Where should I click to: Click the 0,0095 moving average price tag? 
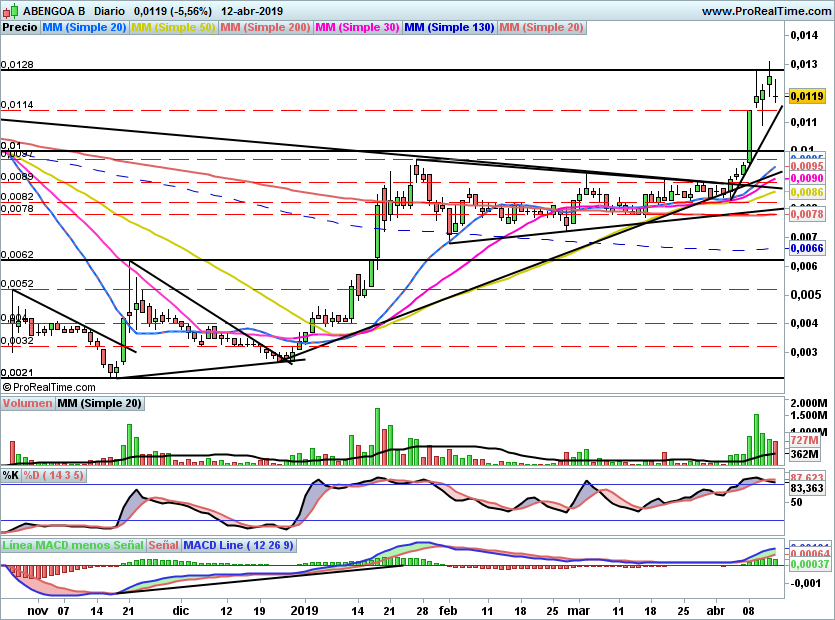point(807,166)
